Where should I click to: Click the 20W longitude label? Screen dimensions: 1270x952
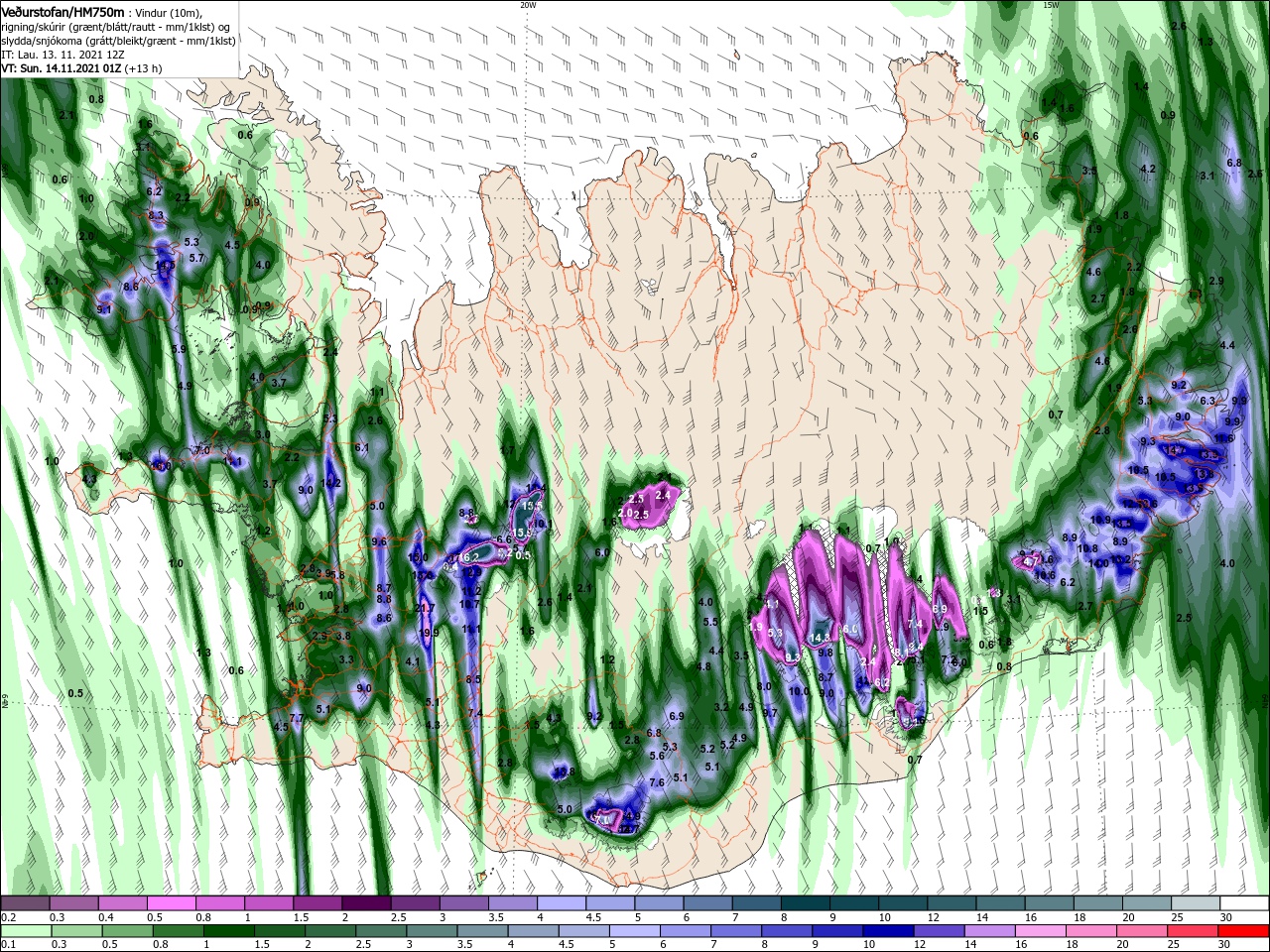528,5
